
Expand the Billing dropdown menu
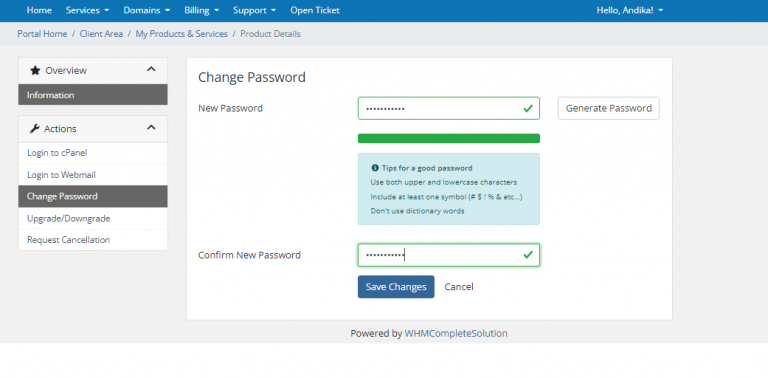(201, 10)
